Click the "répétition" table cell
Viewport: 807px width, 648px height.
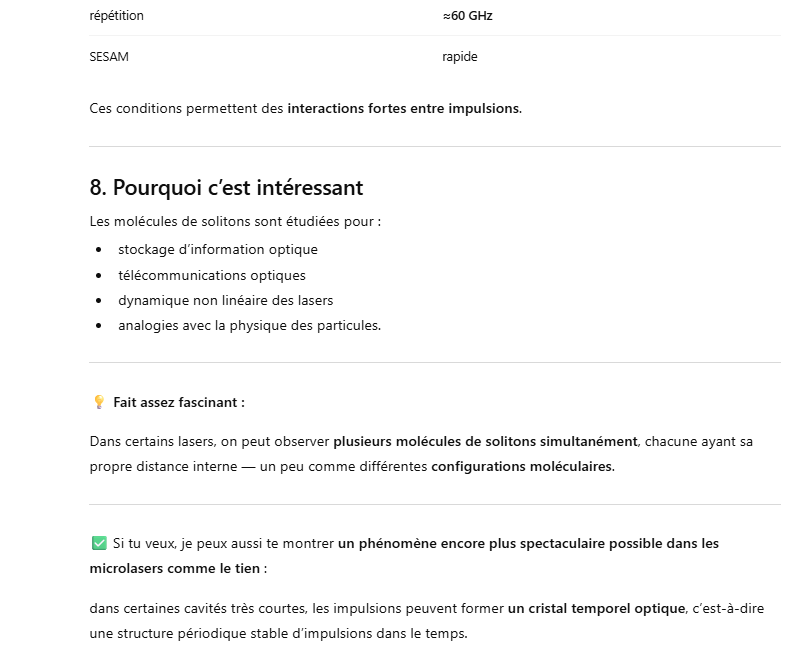point(116,16)
